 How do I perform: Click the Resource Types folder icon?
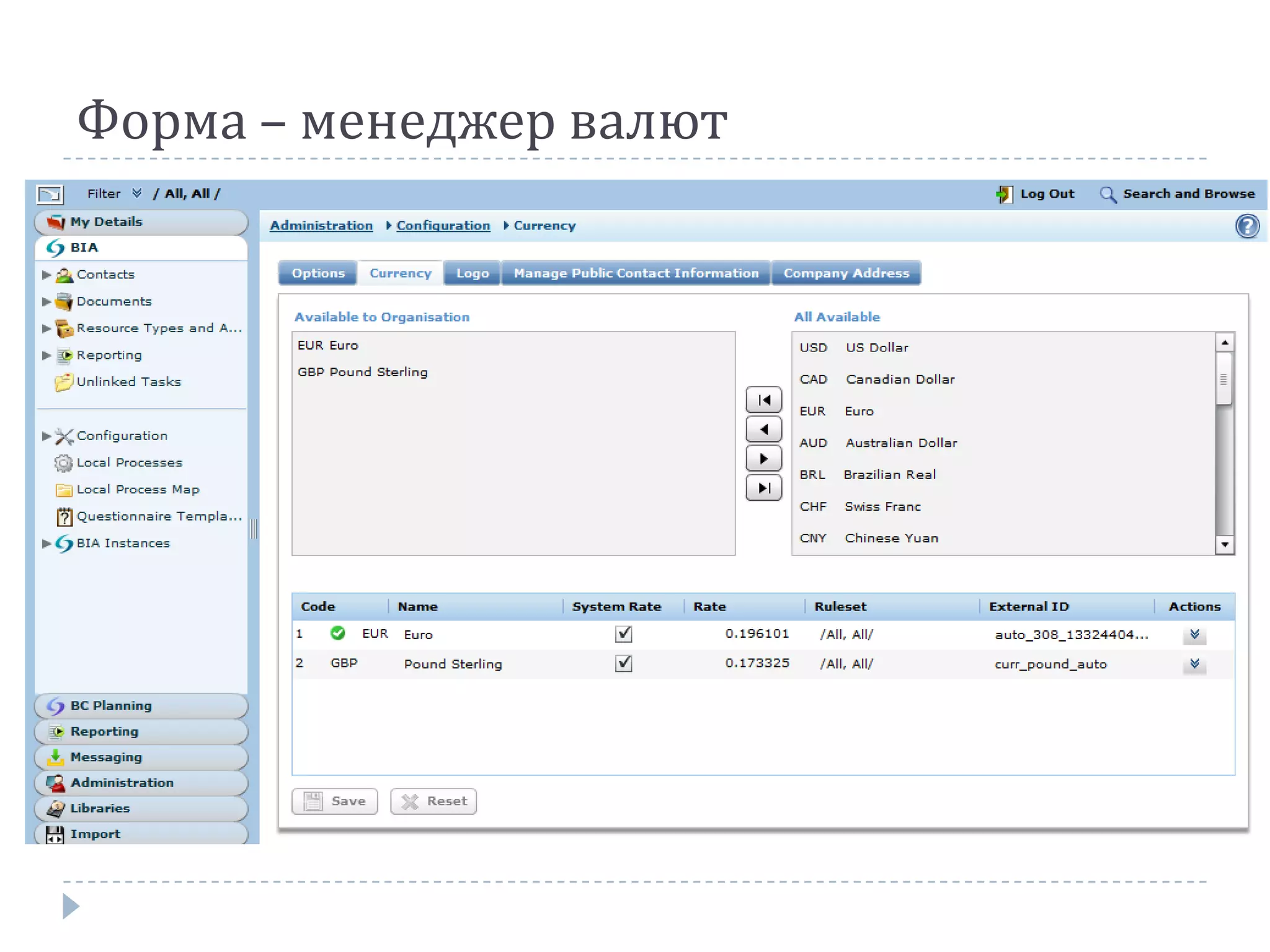[64, 328]
